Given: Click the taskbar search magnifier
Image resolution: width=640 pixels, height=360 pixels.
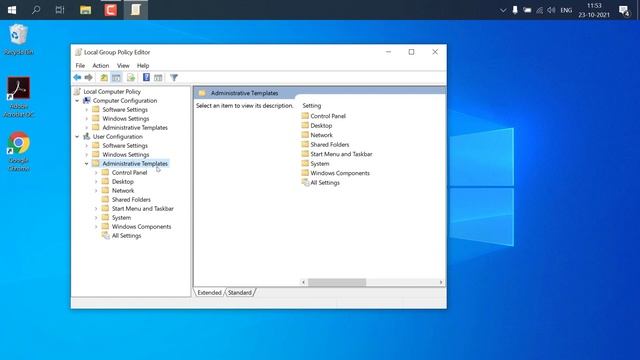Looking at the screenshot, I should click(36, 10).
